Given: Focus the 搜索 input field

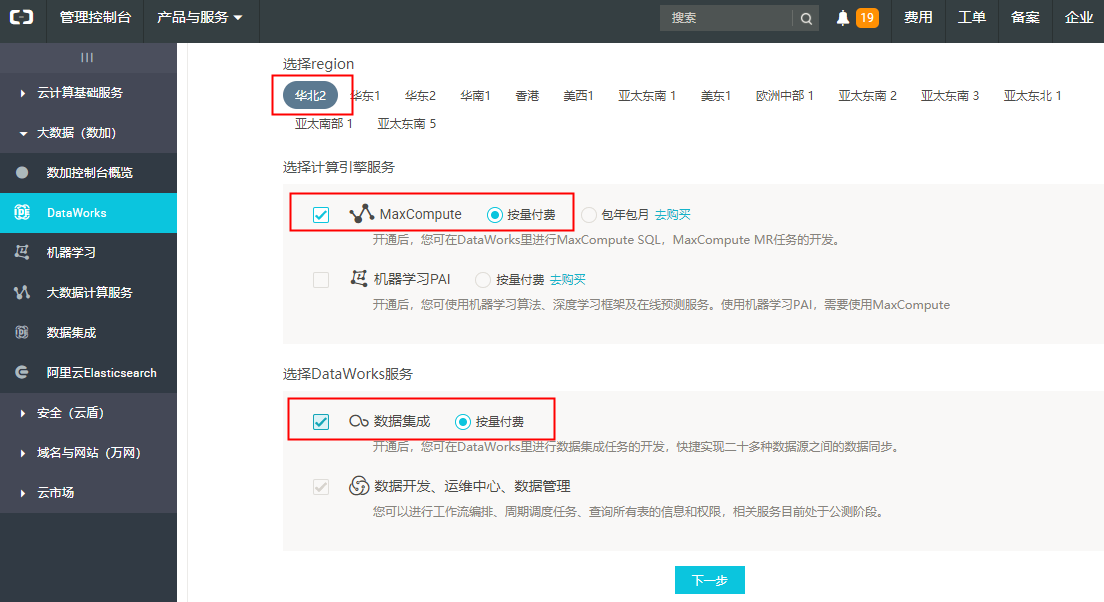Looking at the screenshot, I should pos(726,18).
